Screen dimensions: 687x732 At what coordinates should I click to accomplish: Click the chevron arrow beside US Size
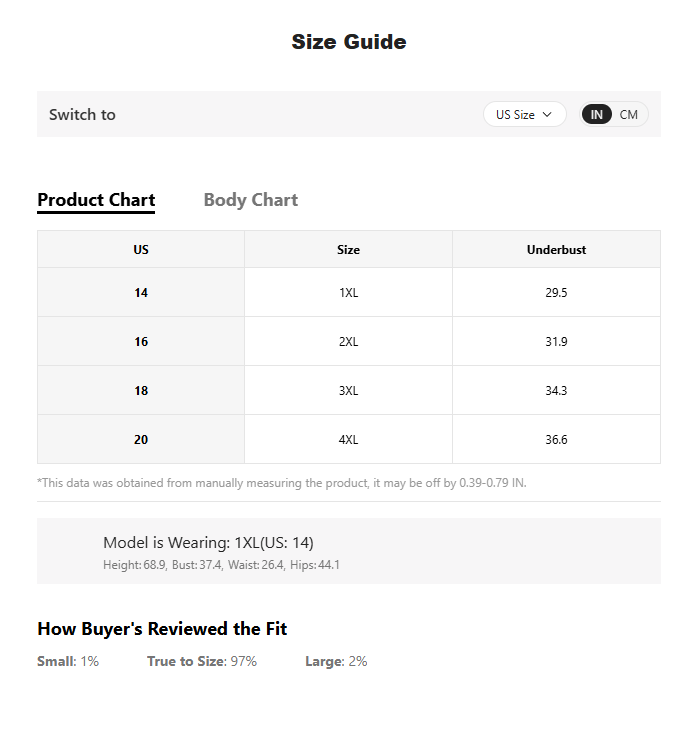[547, 114]
